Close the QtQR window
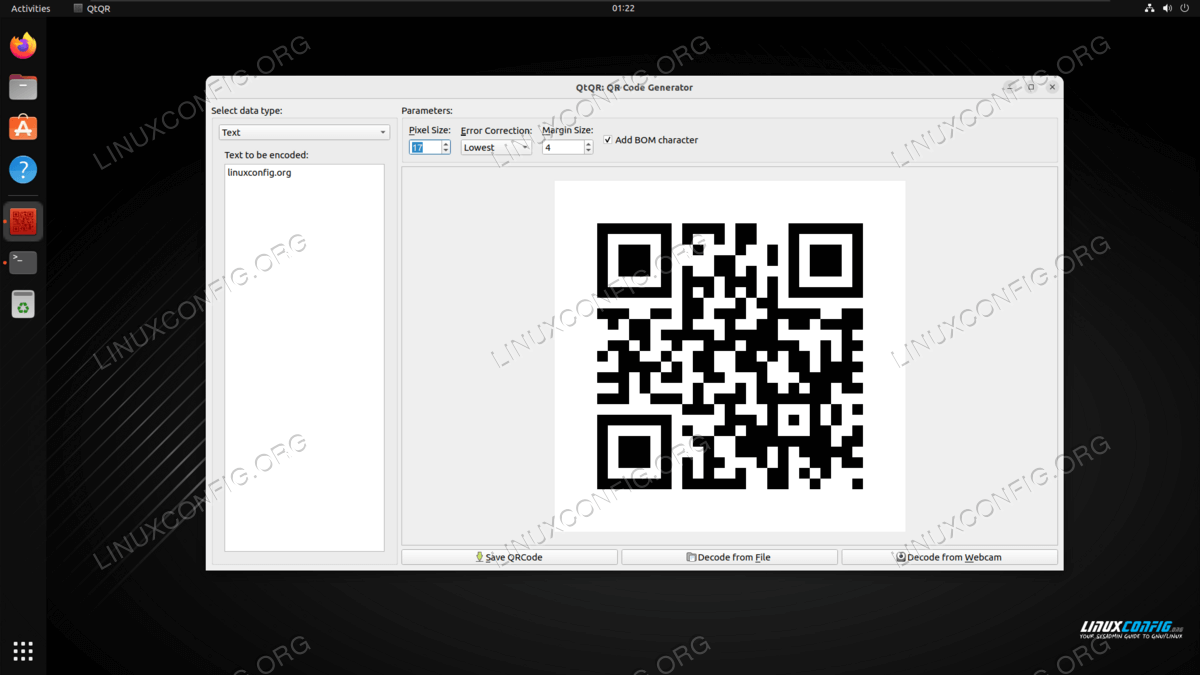Viewport: 1200px width, 675px height. [1052, 87]
